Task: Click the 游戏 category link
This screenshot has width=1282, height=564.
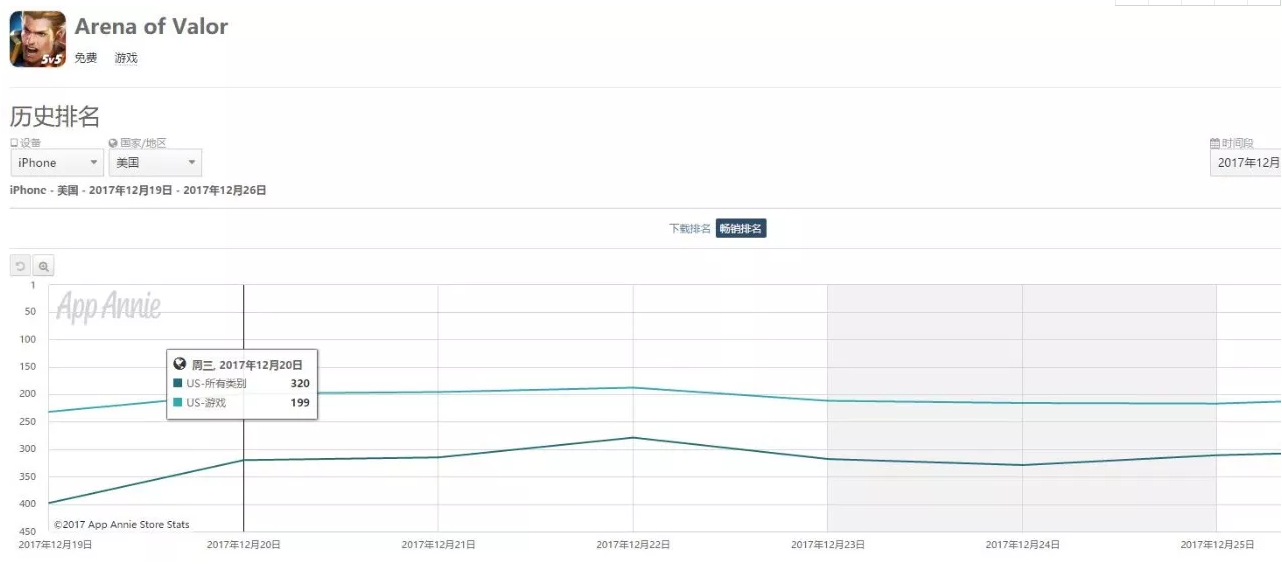Action: (126, 58)
